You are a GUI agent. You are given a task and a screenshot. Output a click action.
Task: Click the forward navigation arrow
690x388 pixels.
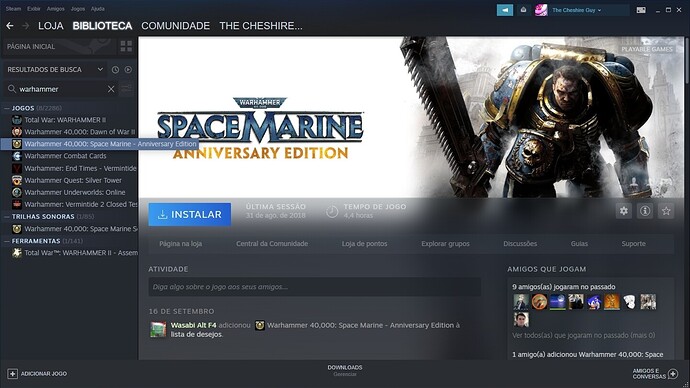pos(26,26)
